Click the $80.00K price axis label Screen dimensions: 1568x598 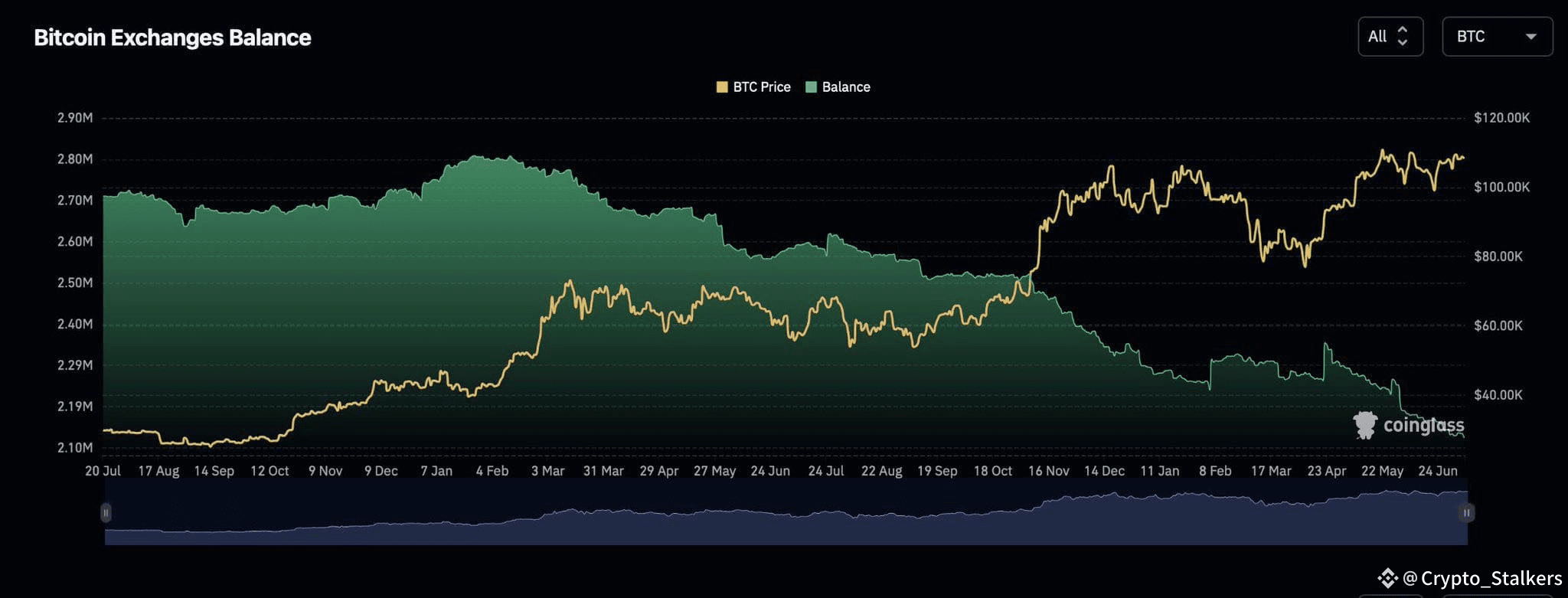pyautogui.click(x=1498, y=257)
